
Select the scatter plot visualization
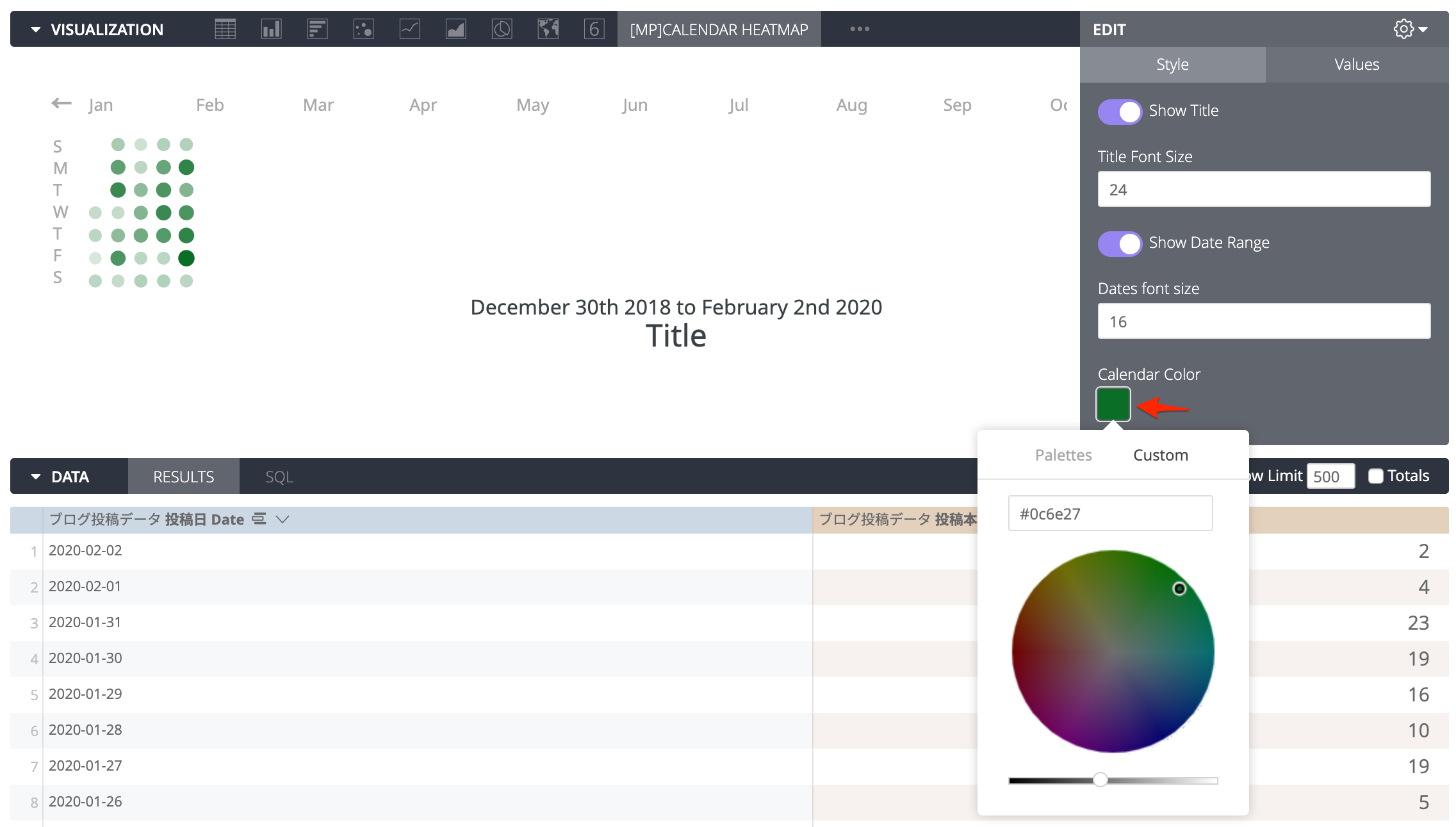tap(363, 29)
